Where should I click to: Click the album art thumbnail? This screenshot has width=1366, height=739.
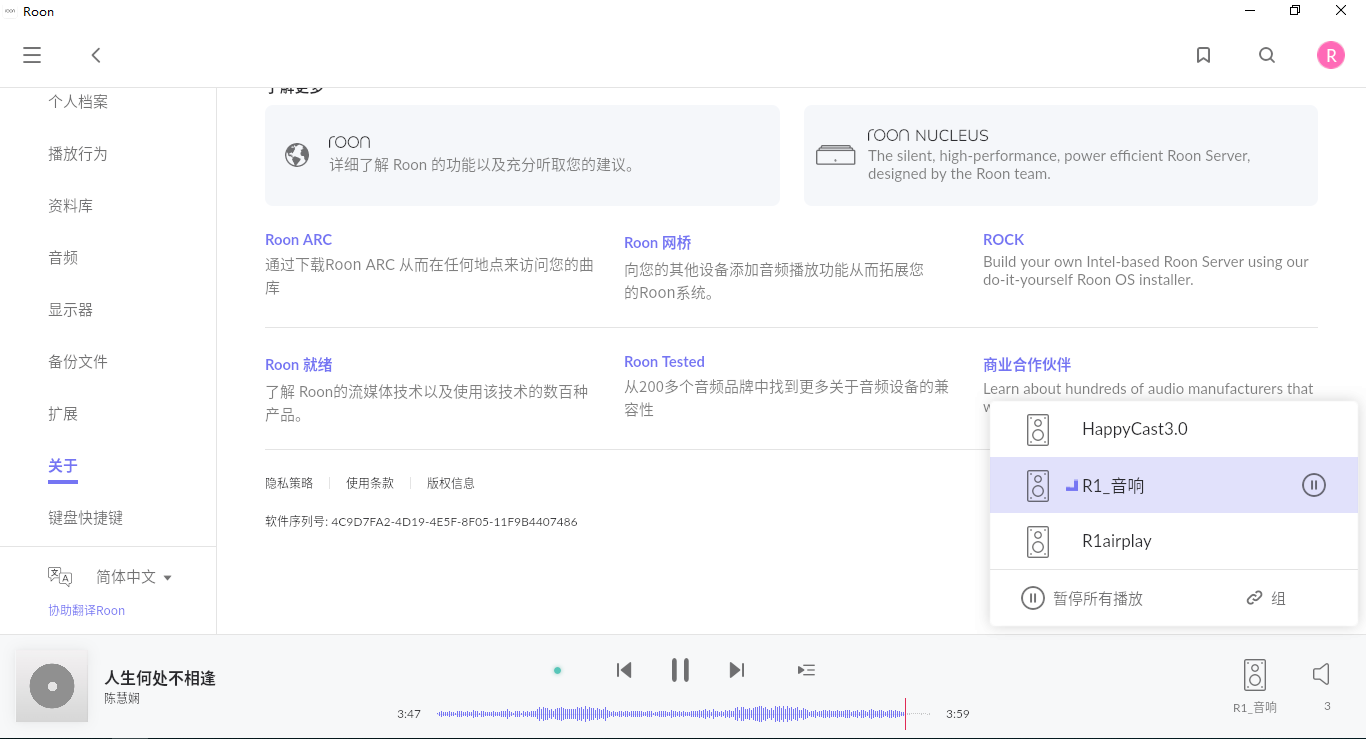click(x=52, y=686)
